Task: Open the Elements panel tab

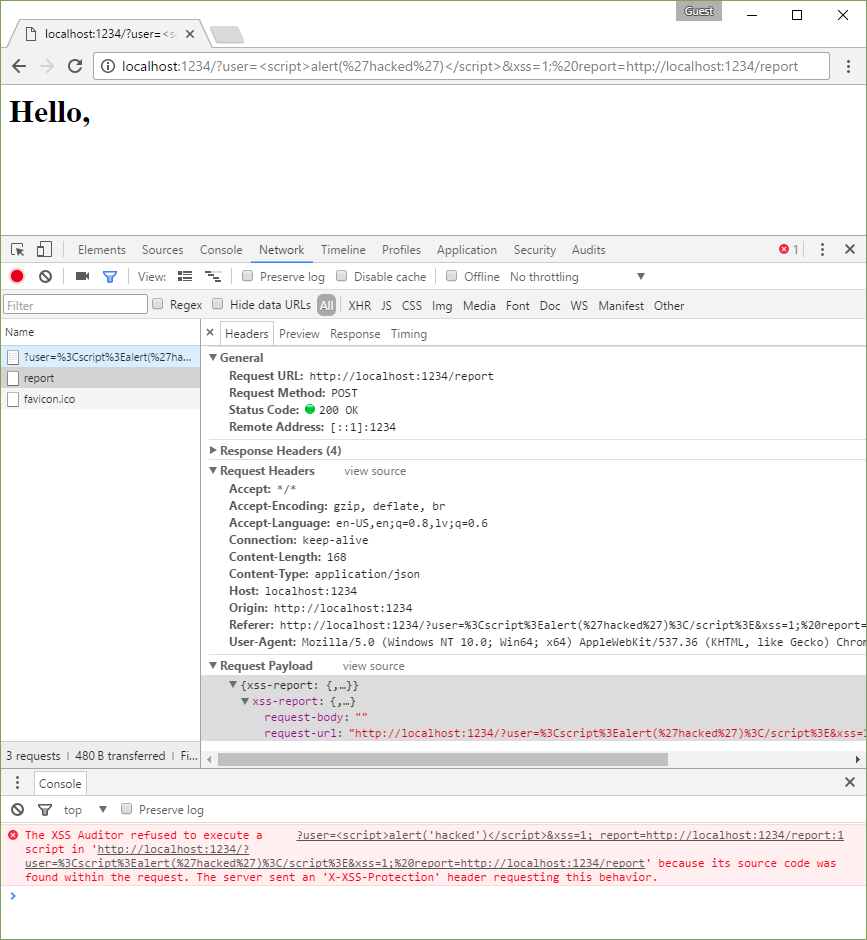Action: [x=101, y=250]
